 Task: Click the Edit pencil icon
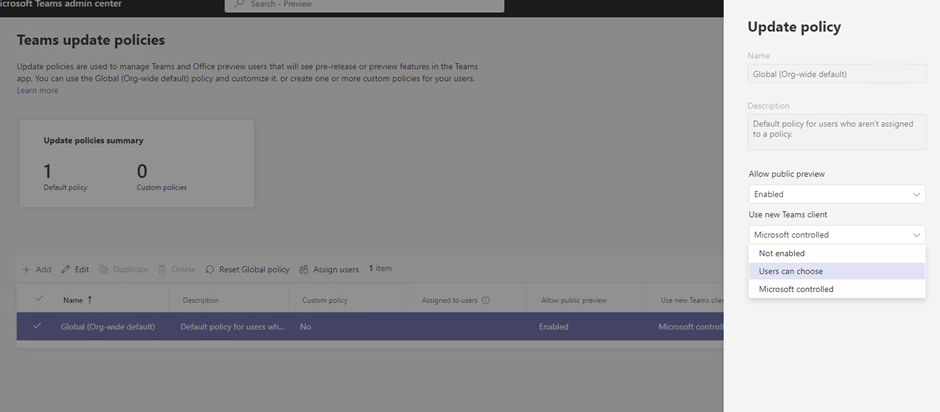click(66, 270)
